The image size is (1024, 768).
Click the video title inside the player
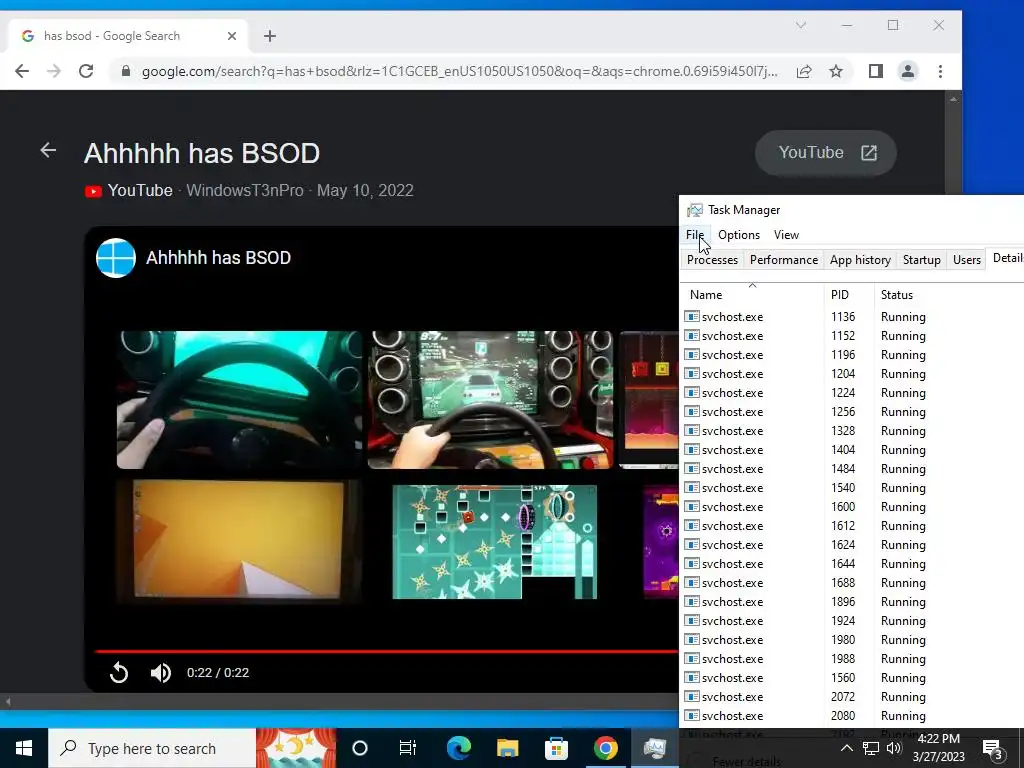pyautogui.click(x=218, y=258)
